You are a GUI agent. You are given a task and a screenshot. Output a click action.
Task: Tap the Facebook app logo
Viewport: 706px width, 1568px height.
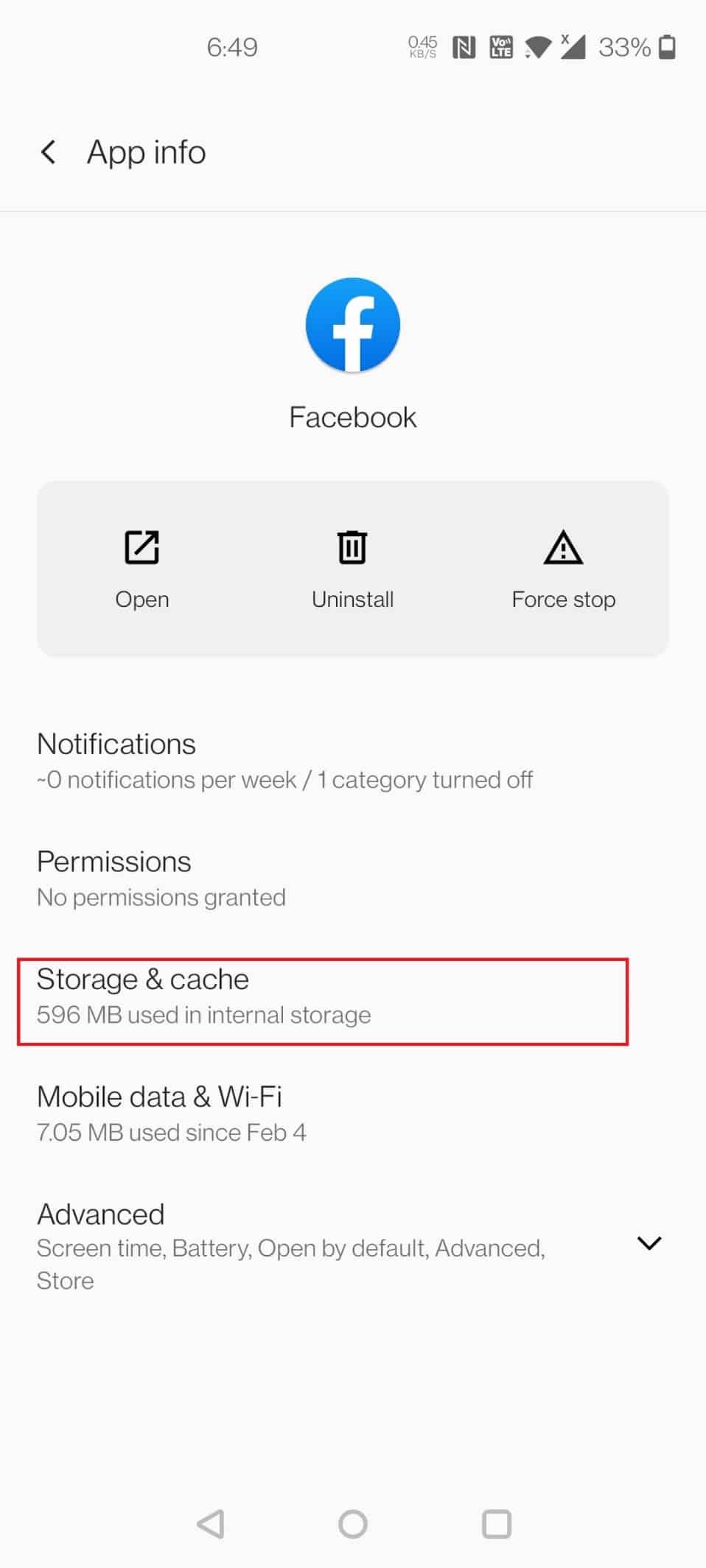(x=353, y=325)
